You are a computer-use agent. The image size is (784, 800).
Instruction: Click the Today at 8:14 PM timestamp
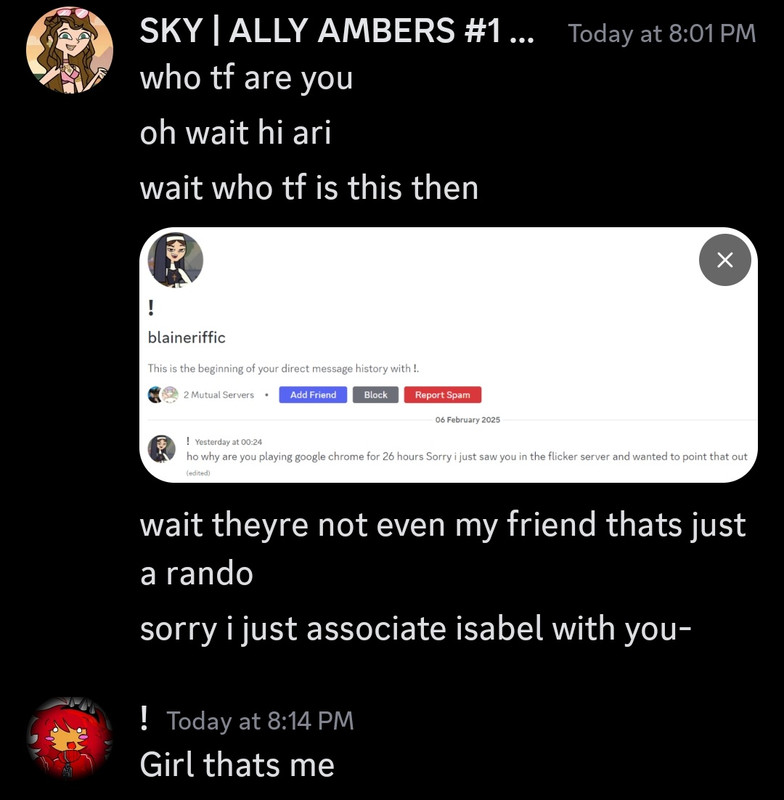260,721
